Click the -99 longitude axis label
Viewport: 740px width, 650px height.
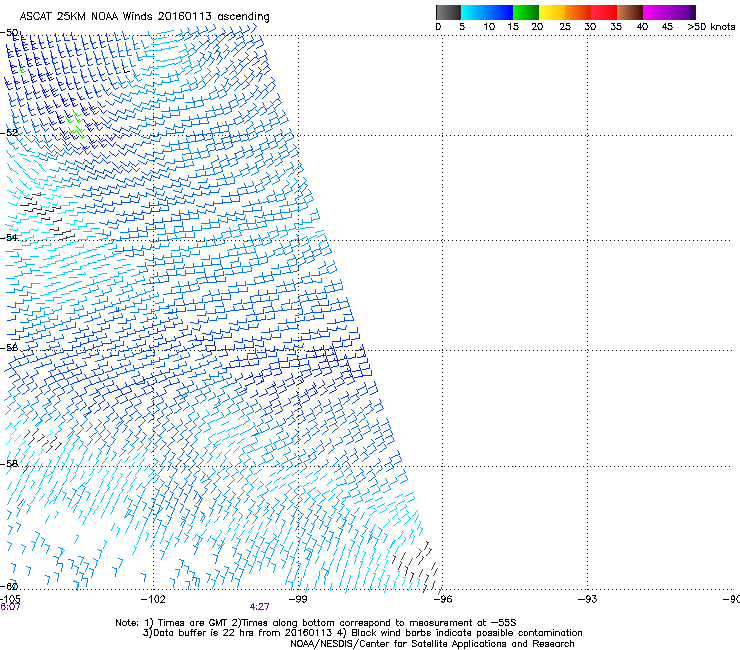298,599
